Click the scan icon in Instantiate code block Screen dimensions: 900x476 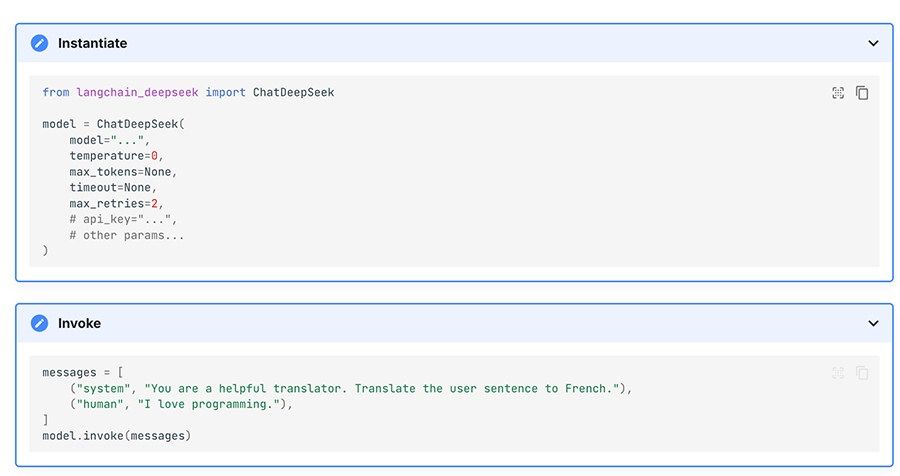tap(838, 92)
